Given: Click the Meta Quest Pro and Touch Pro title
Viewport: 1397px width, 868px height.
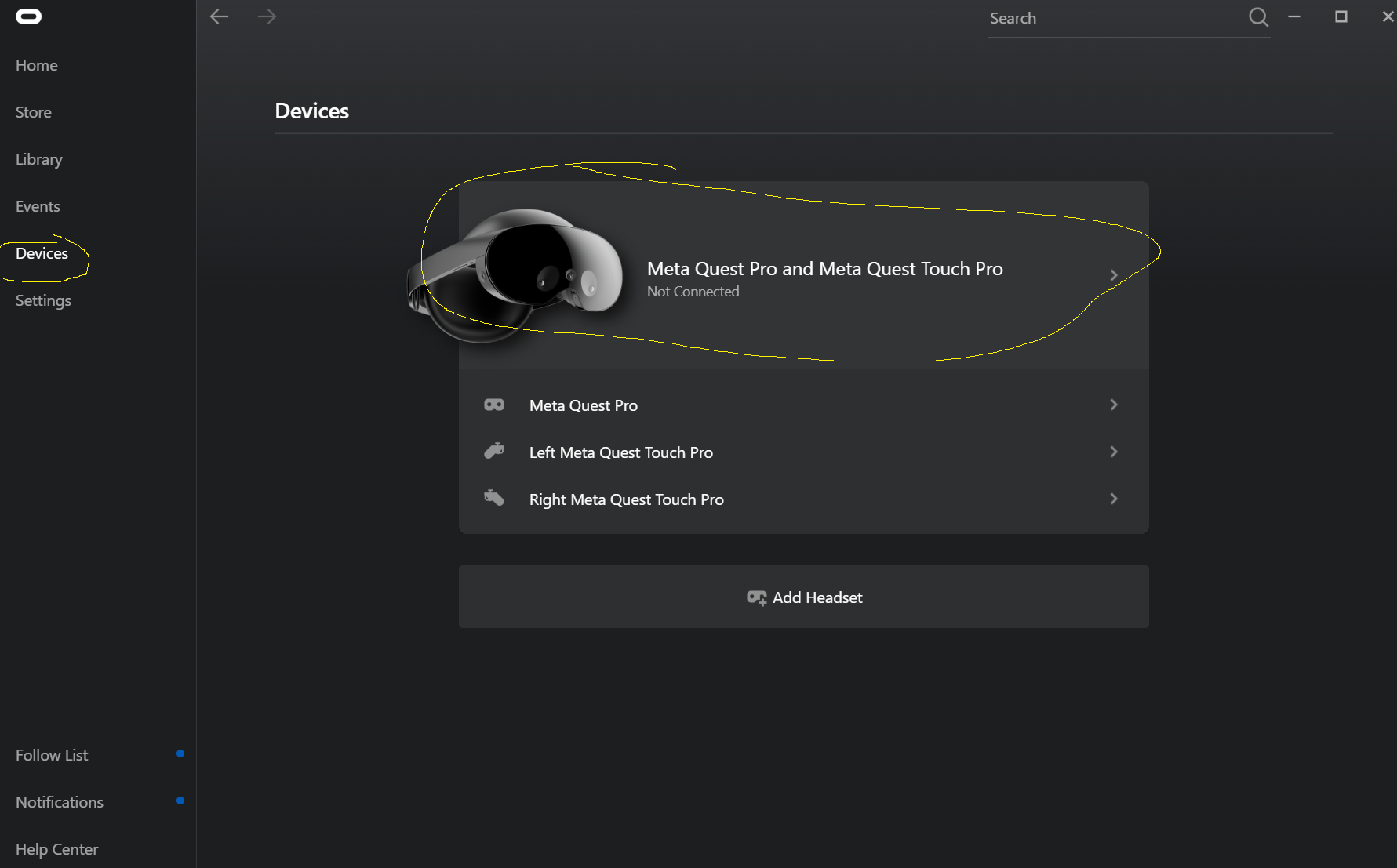Looking at the screenshot, I should (x=825, y=269).
